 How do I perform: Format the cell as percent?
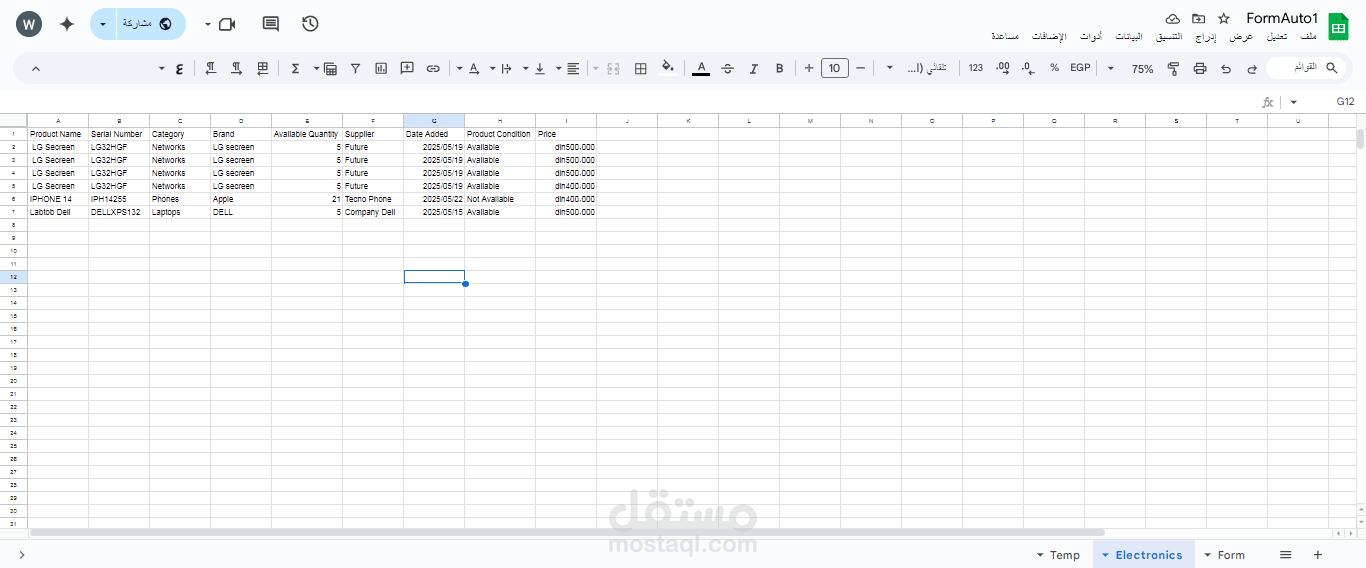pos(1054,68)
